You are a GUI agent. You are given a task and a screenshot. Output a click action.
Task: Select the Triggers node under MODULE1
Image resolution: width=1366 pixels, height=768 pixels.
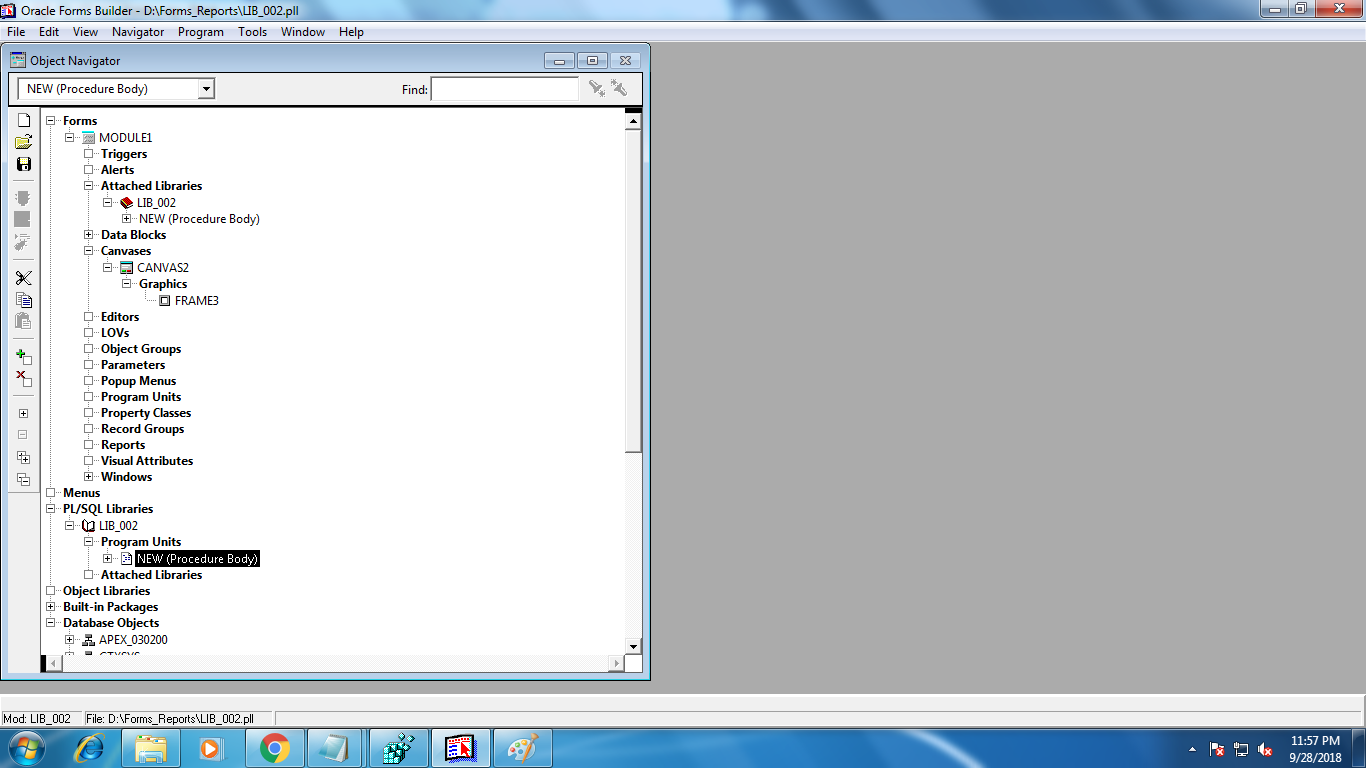pos(124,154)
